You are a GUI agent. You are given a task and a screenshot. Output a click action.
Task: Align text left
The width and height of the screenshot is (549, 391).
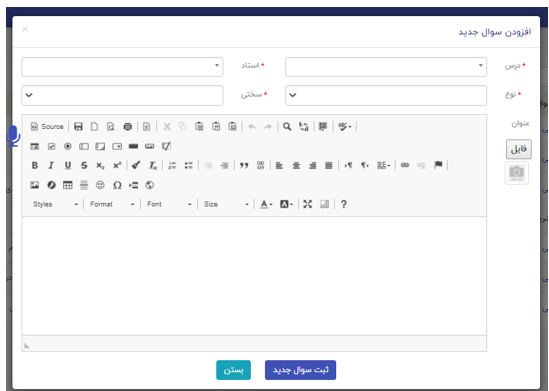[279, 165]
